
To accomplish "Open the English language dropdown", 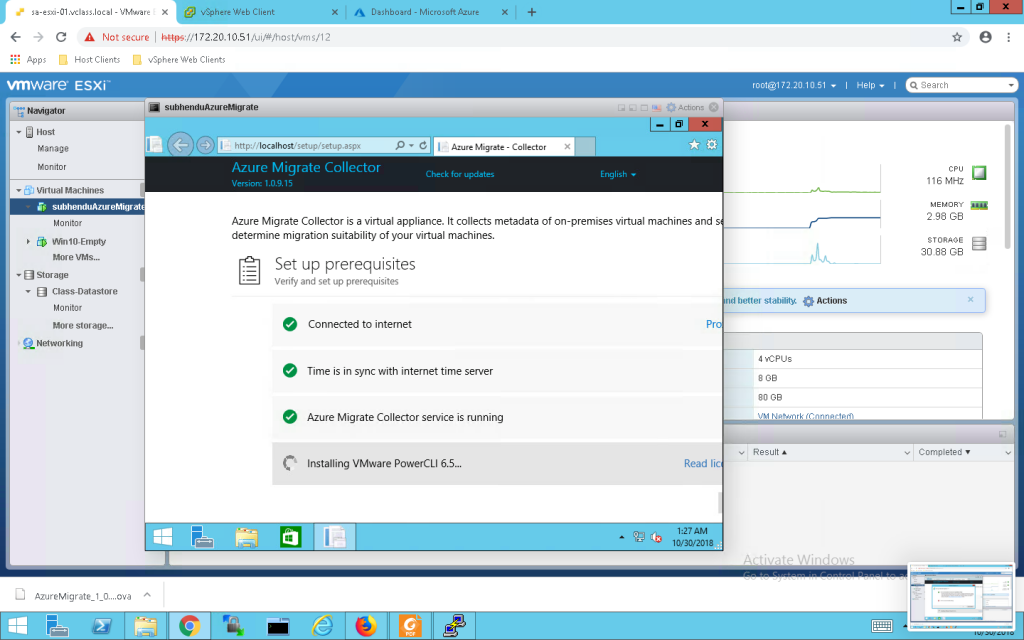I will pos(618,174).
